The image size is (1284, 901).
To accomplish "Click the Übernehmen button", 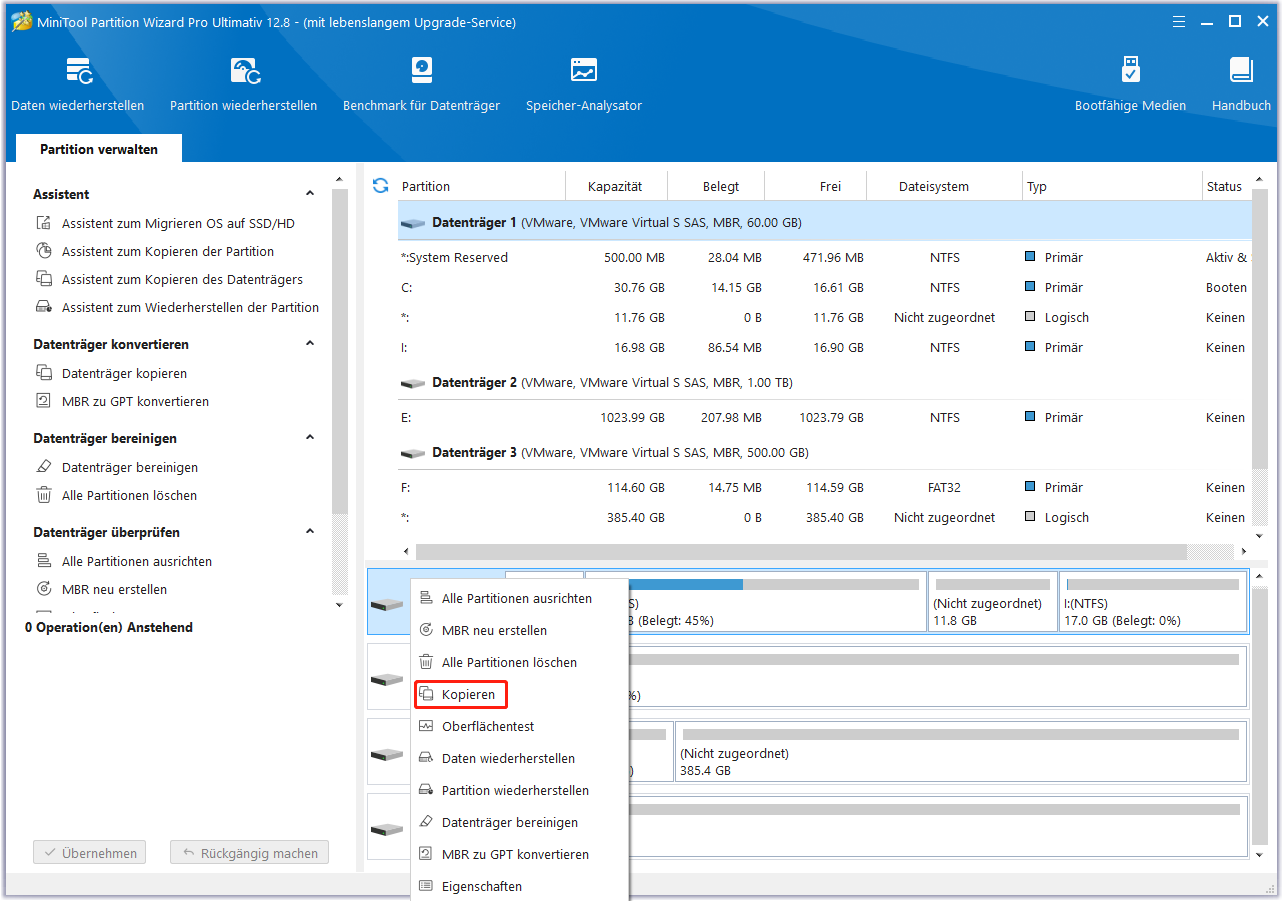I will [89, 854].
